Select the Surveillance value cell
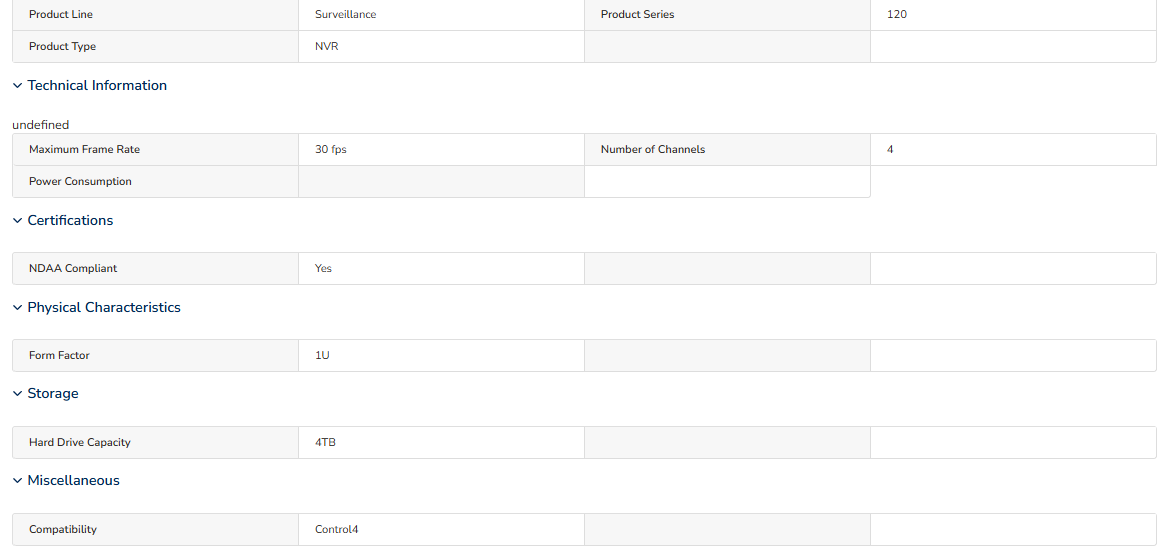 (x=441, y=15)
